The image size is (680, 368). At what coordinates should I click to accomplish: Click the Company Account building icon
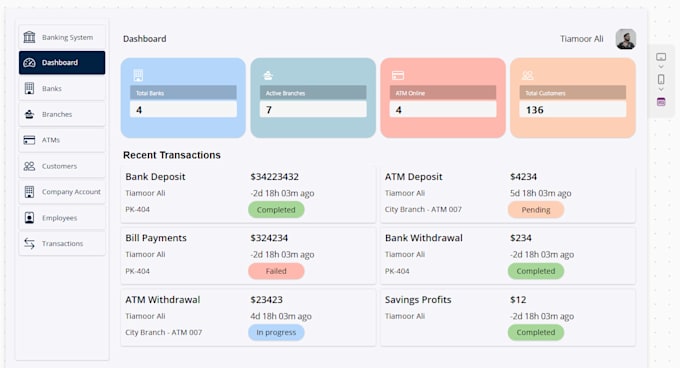coord(29,192)
